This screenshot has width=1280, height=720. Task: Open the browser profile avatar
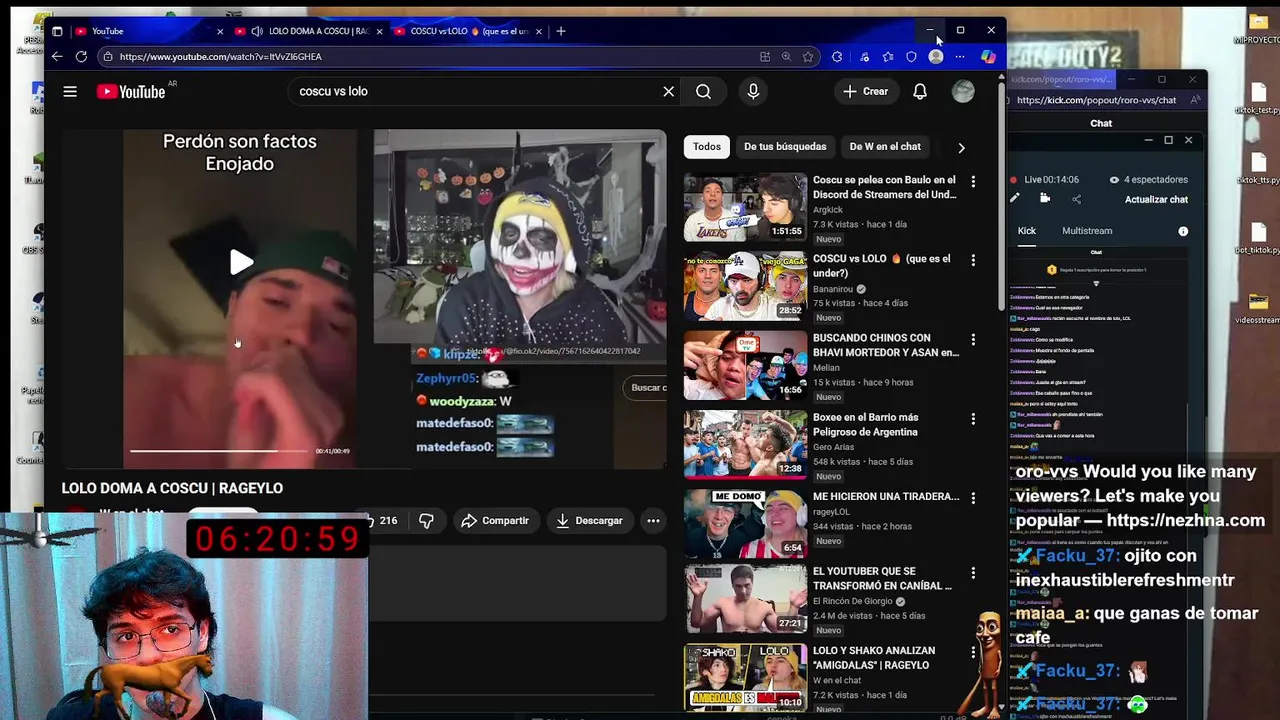point(936,57)
